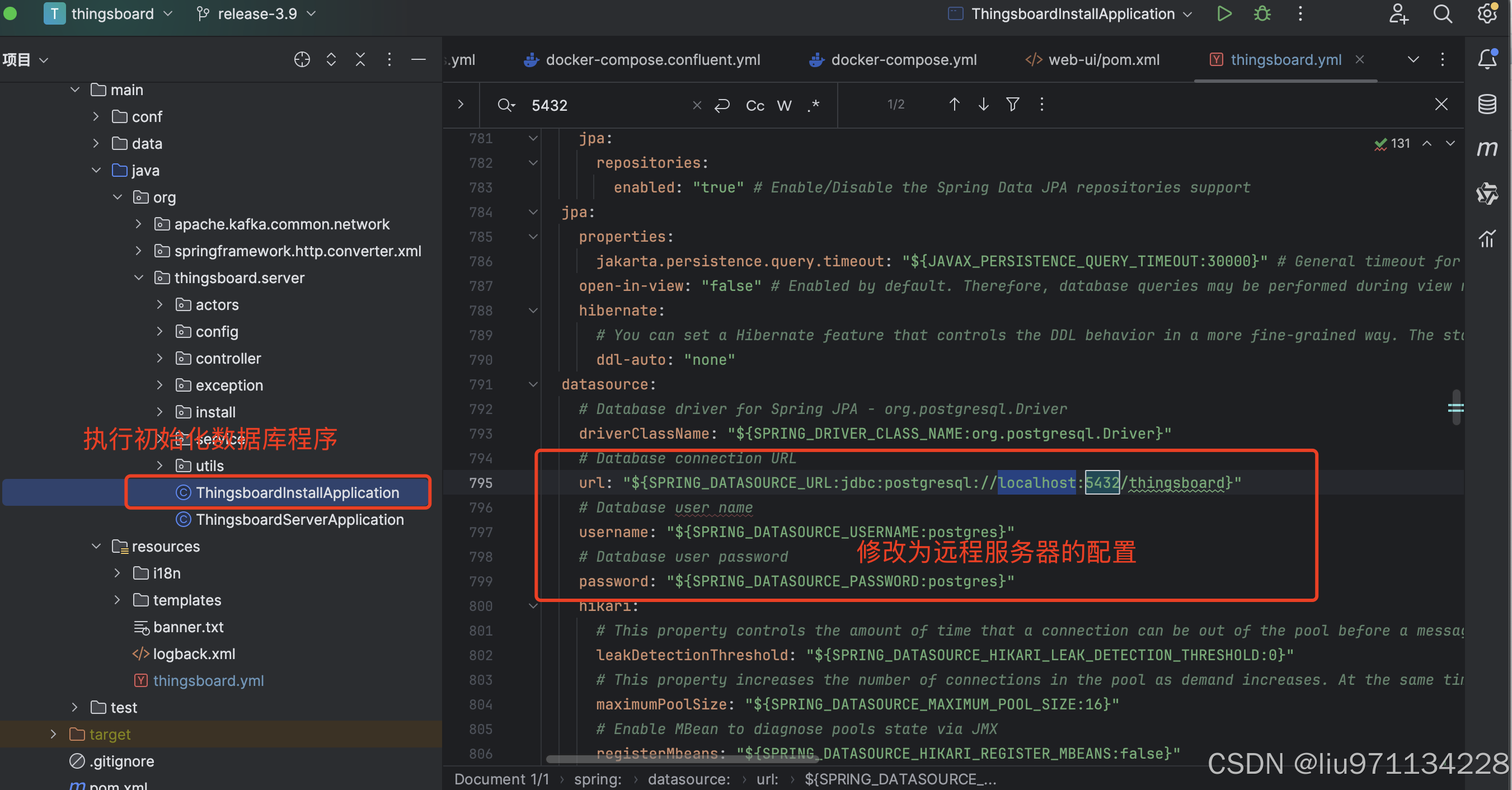
Task: Open the AI Assistant panel
Action: pos(1487,194)
